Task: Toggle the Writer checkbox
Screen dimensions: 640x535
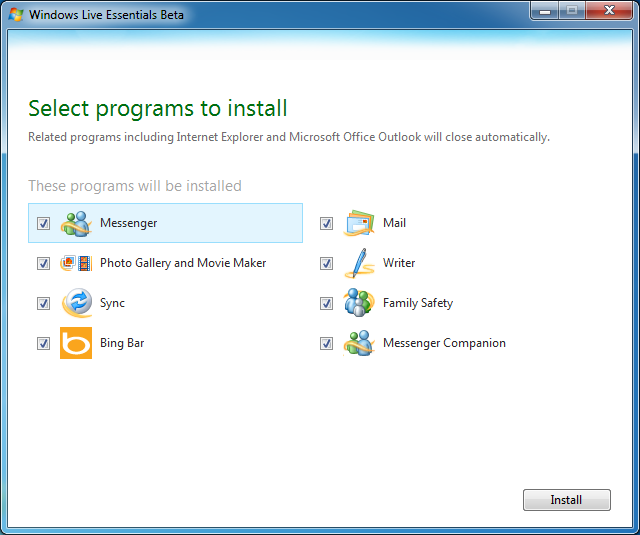Action: 326,263
